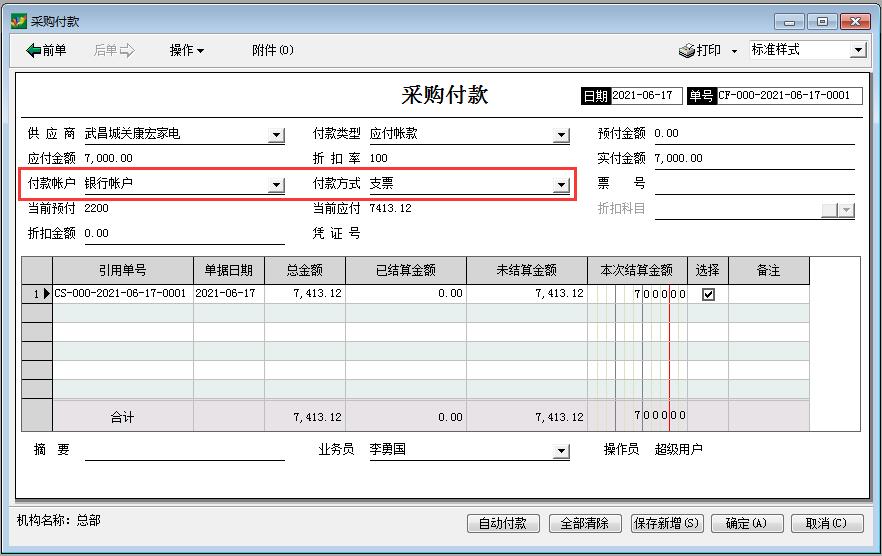This screenshot has height=556, width=882.
Task: Click the 折扣金额 input field
Action: tap(184, 234)
